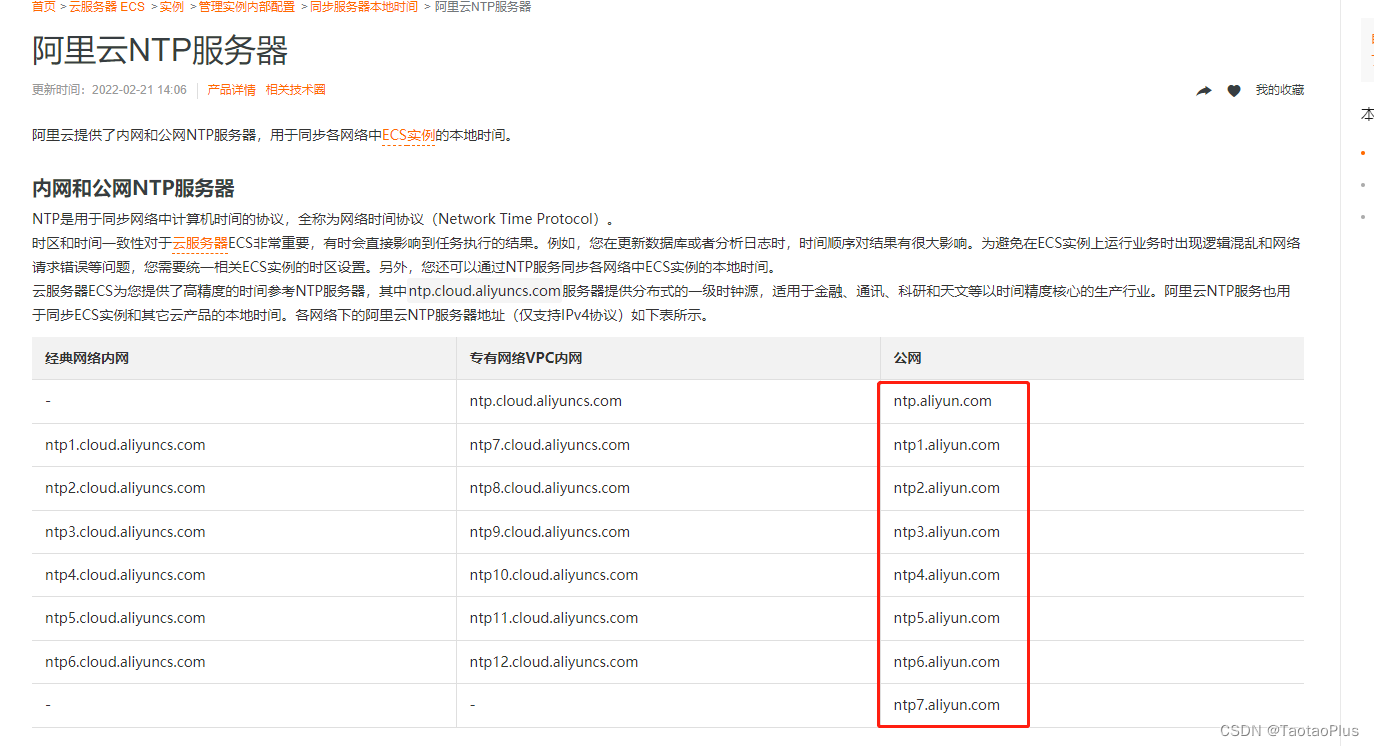Select ntp12.cloud.aliyuncs.com cell
1374x746 pixels.
point(668,662)
